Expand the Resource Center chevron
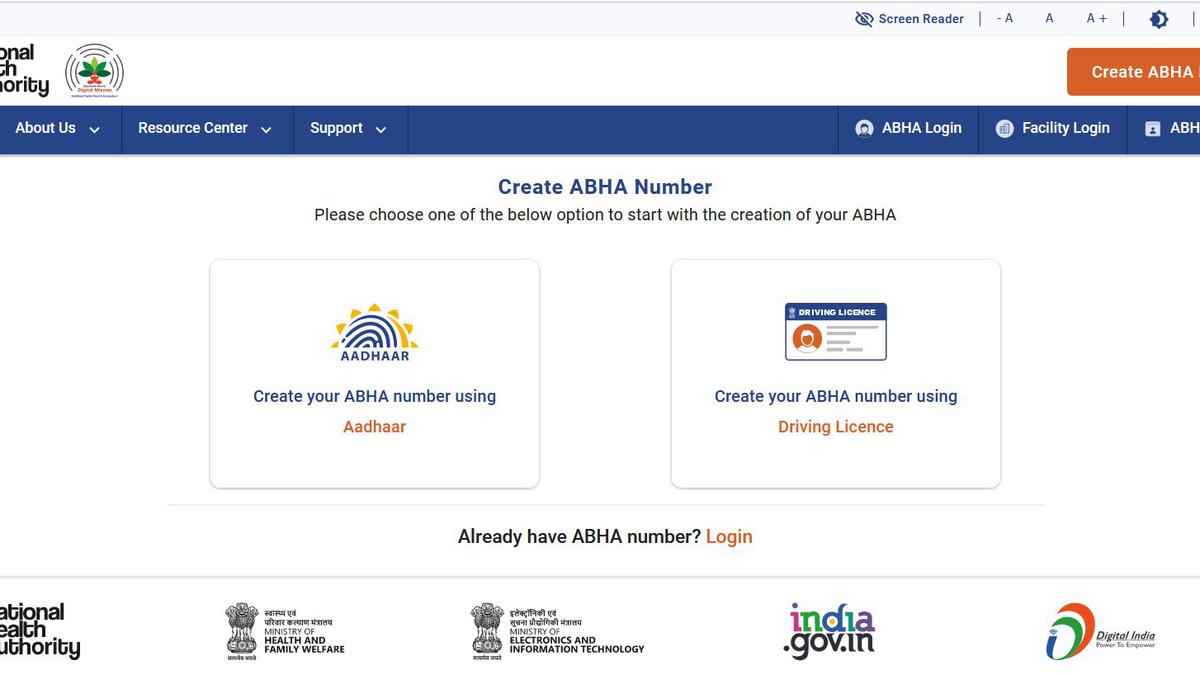 [x=266, y=130]
